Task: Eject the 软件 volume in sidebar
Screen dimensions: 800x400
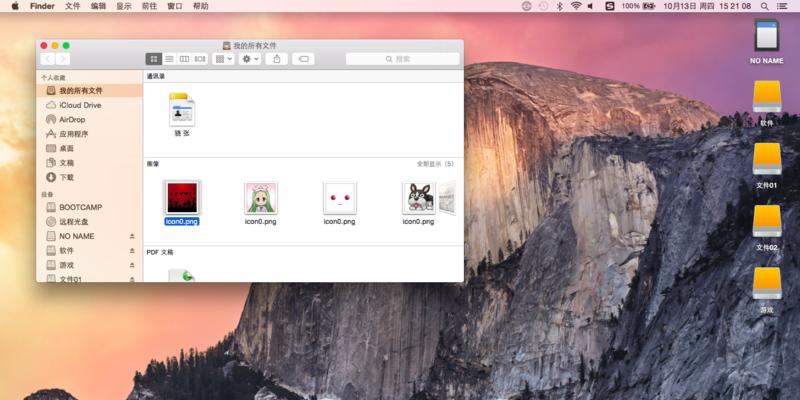Action: (132, 251)
